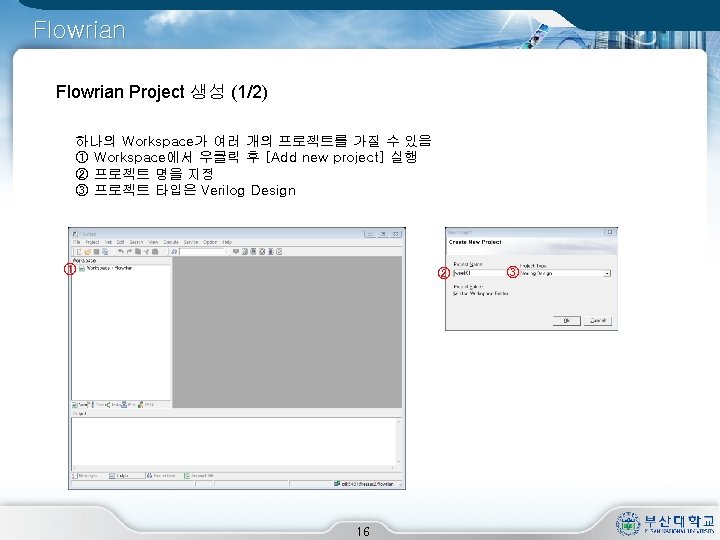Click the Find binoculars icon
Screen dimensions: 720x540
click(x=174, y=252)
